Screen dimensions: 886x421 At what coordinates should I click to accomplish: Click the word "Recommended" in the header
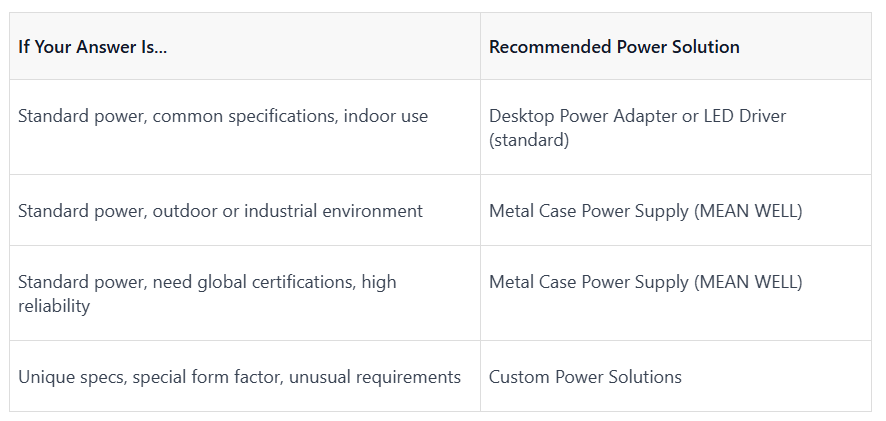(550, 46)
